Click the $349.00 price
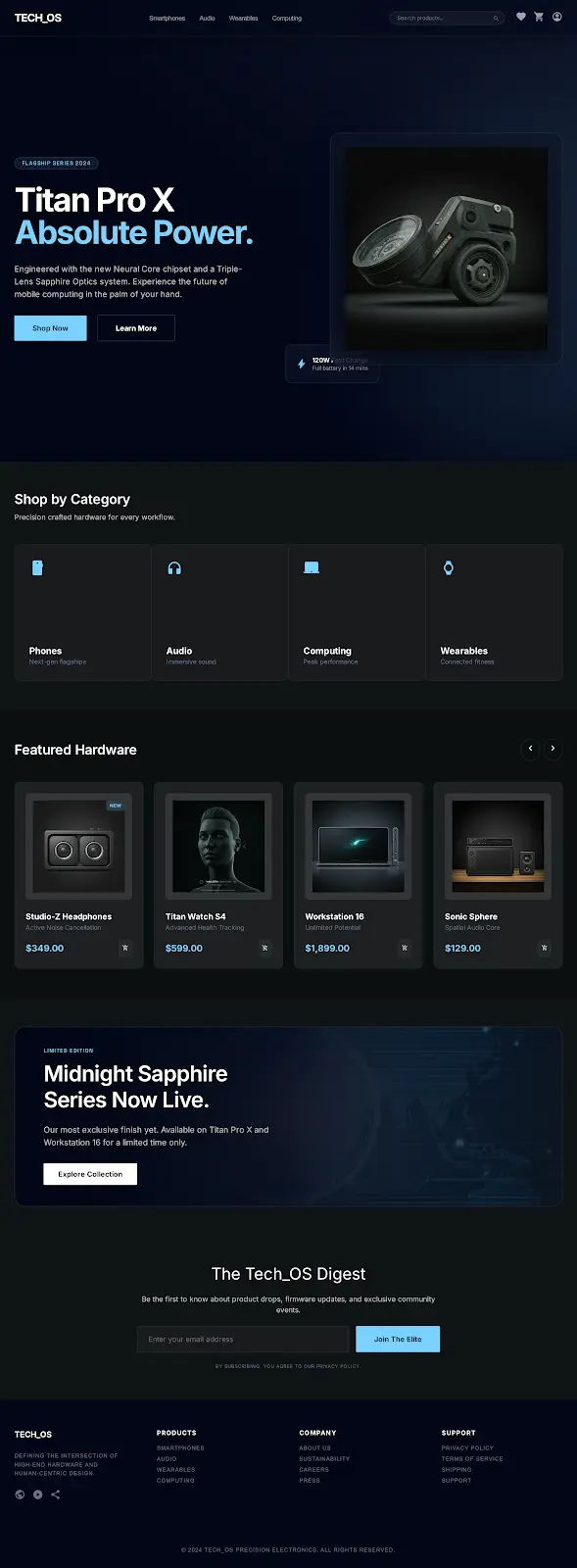This screenshot has width=577, height=1568. [x=44, y=949]
